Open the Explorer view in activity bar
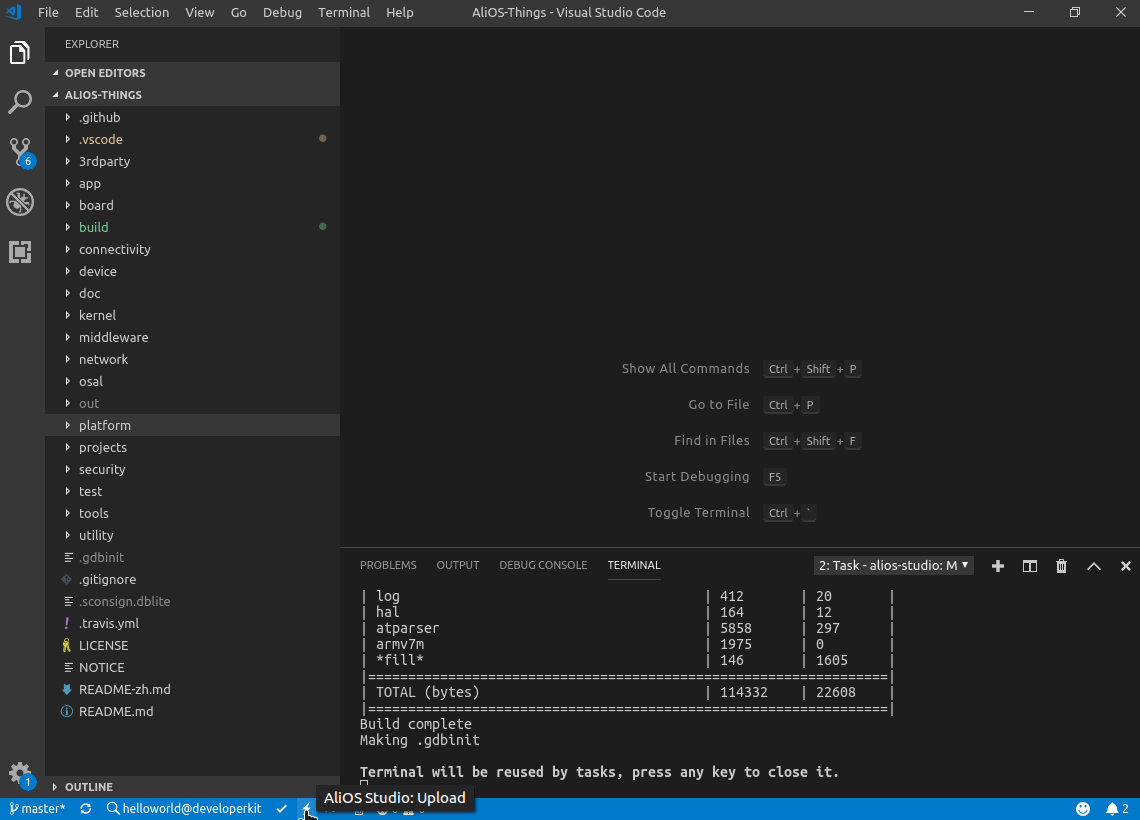 click(20, 53)
